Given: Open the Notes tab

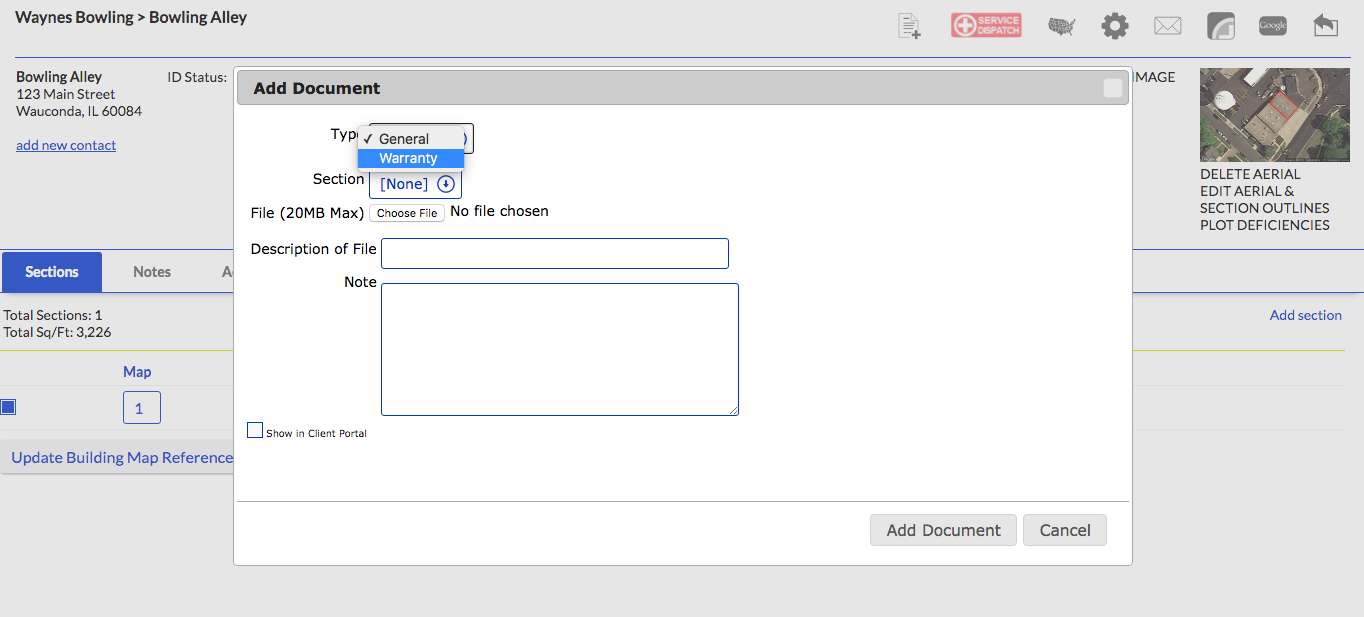Looking at the screenshot, I should click(x=152, y=272).
